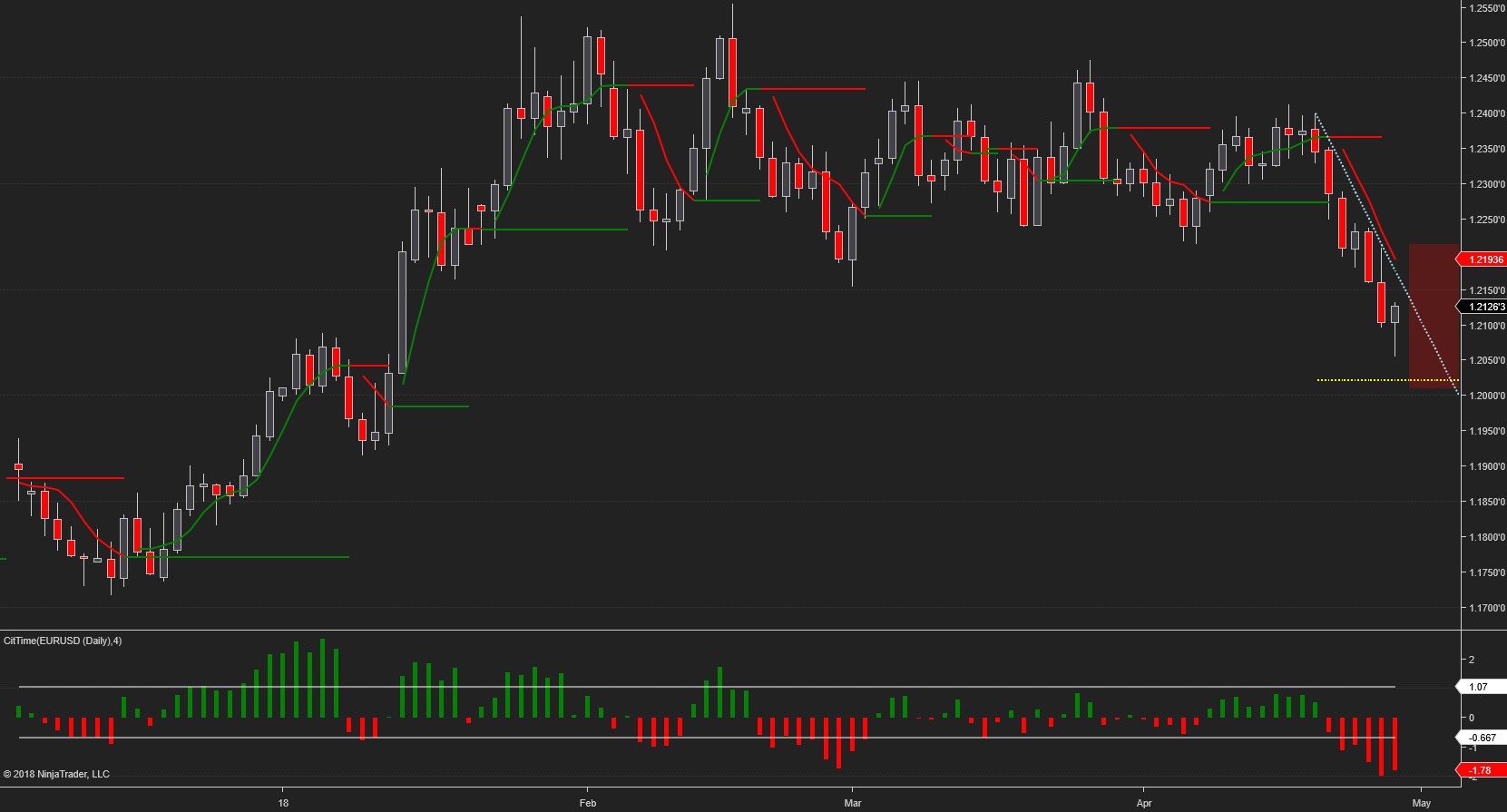Select the 1.2500'0 price axis label
Image resolution: width=1507 pixels, height=812 pixels.
pos(1487,43)
